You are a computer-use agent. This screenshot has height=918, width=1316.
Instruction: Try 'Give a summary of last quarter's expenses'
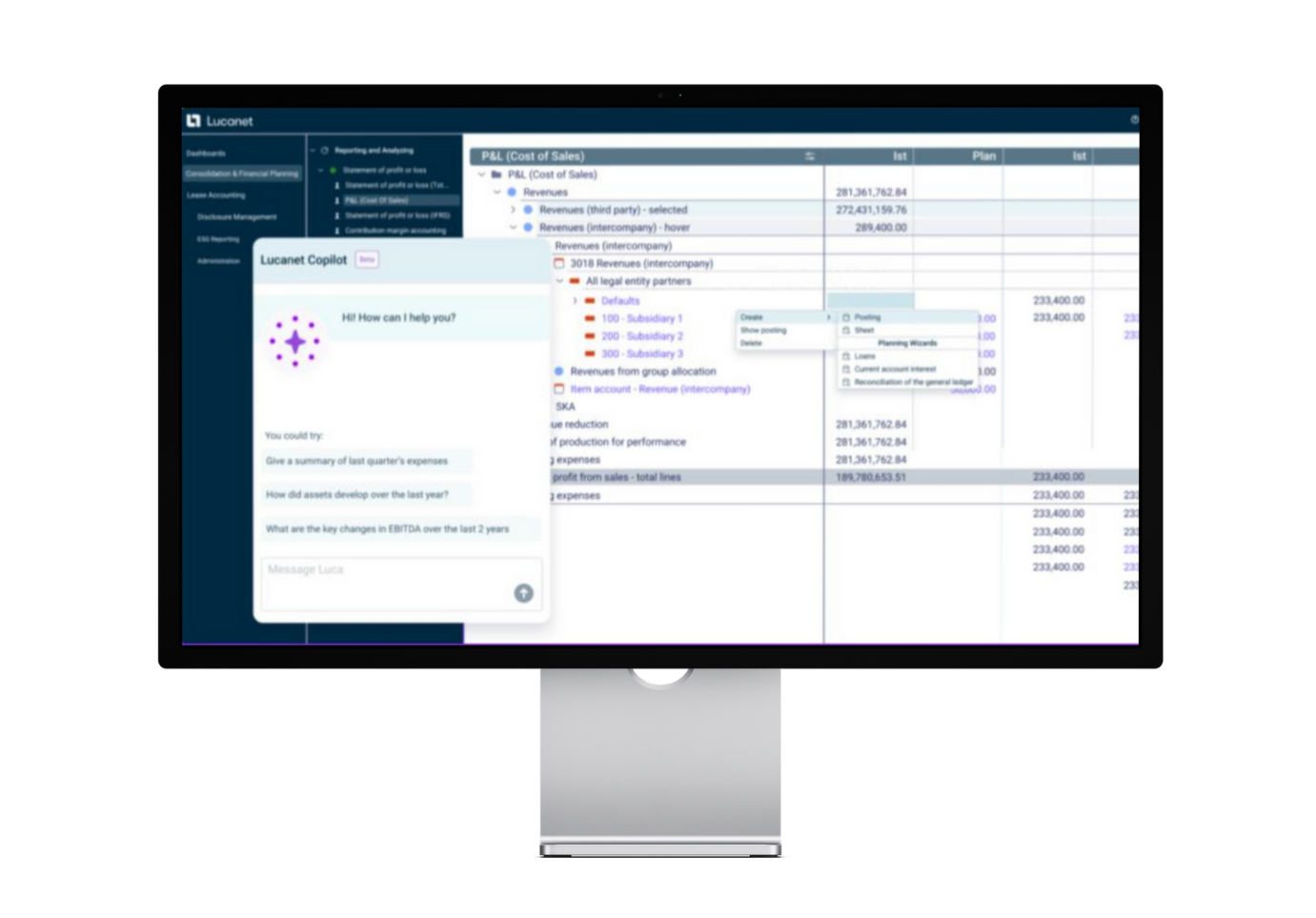coord(367,461)
